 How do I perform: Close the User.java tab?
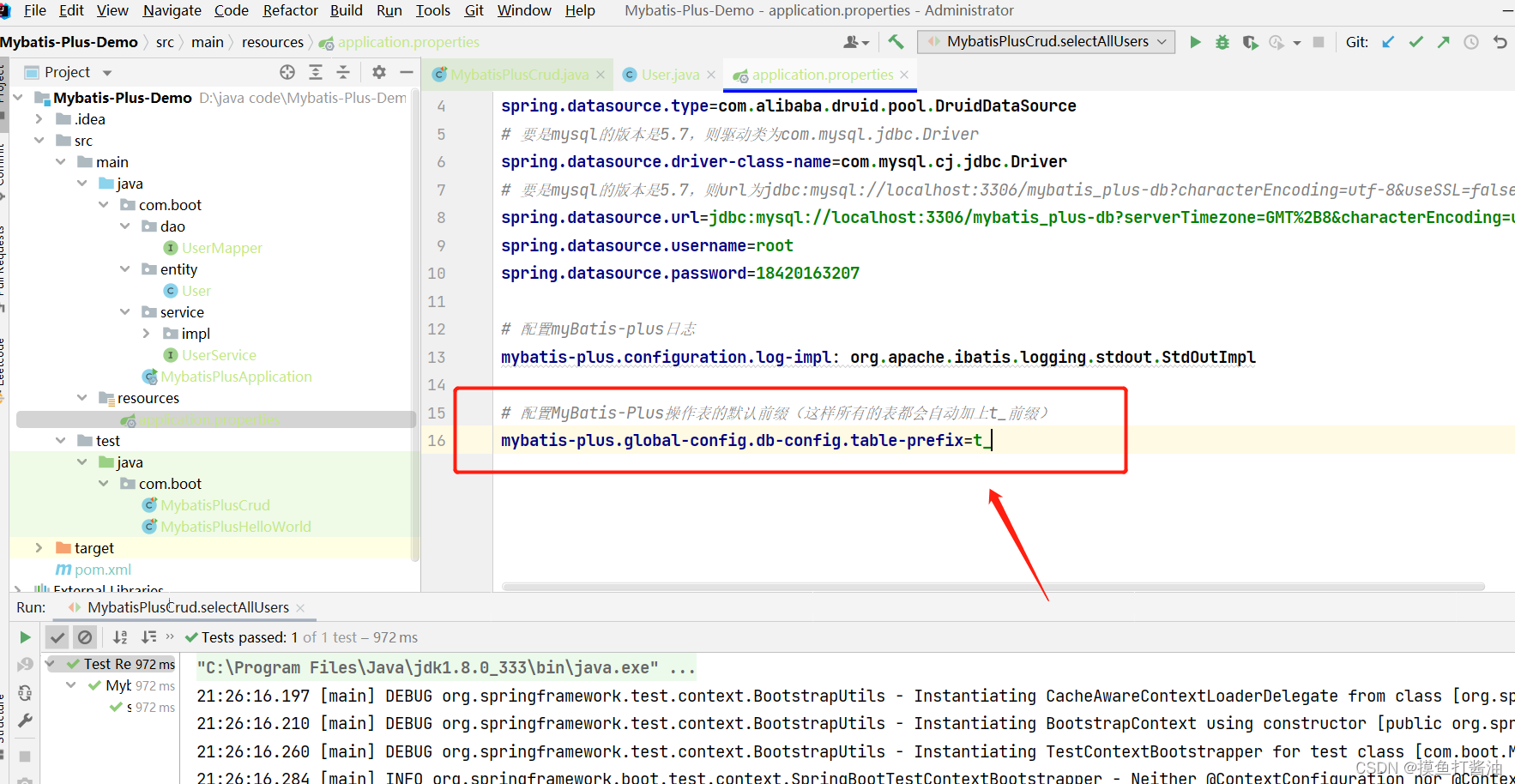click(711, 75)
